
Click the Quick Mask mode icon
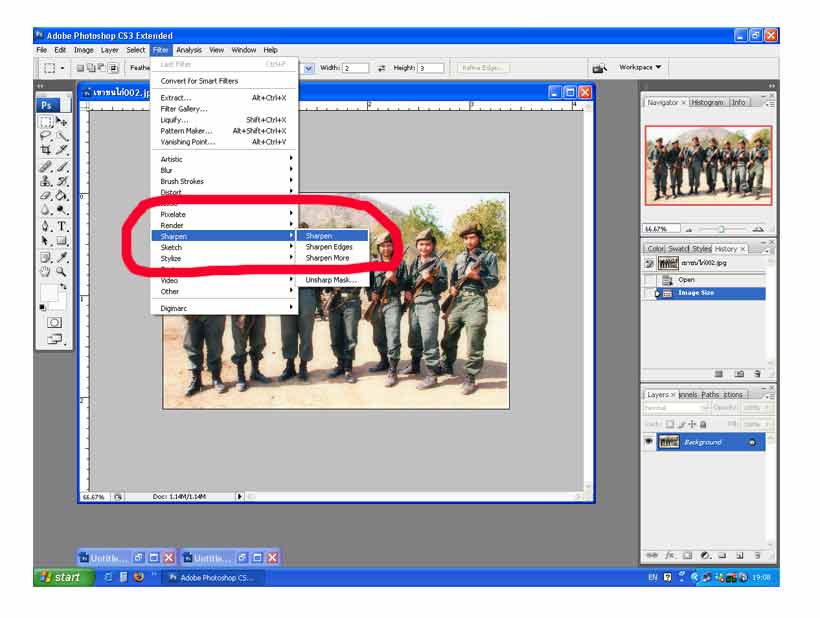click(54, 322)
